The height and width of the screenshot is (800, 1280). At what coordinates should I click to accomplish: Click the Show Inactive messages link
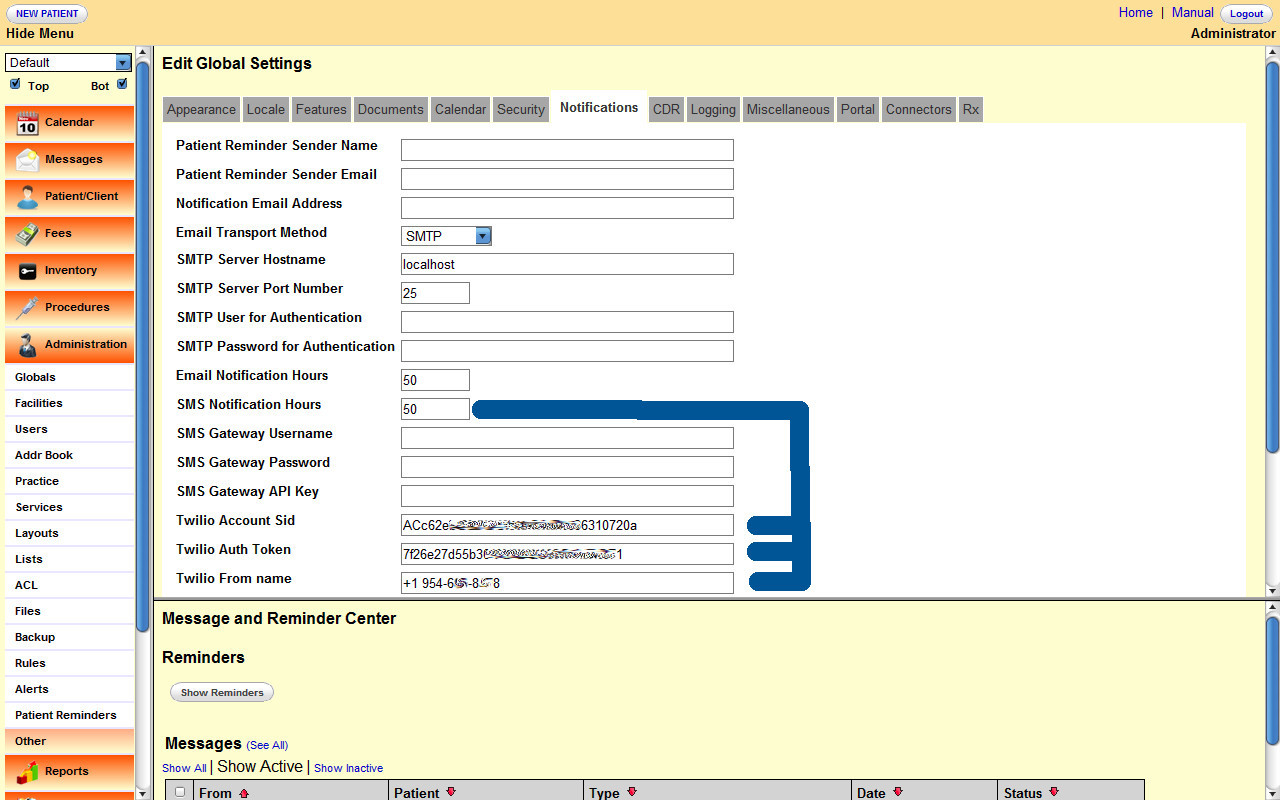[348, 768]
